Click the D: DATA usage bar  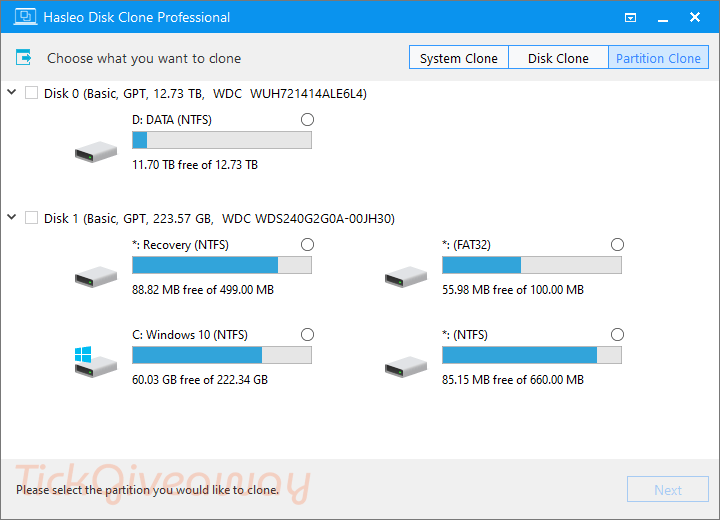[x=222, y=140]
